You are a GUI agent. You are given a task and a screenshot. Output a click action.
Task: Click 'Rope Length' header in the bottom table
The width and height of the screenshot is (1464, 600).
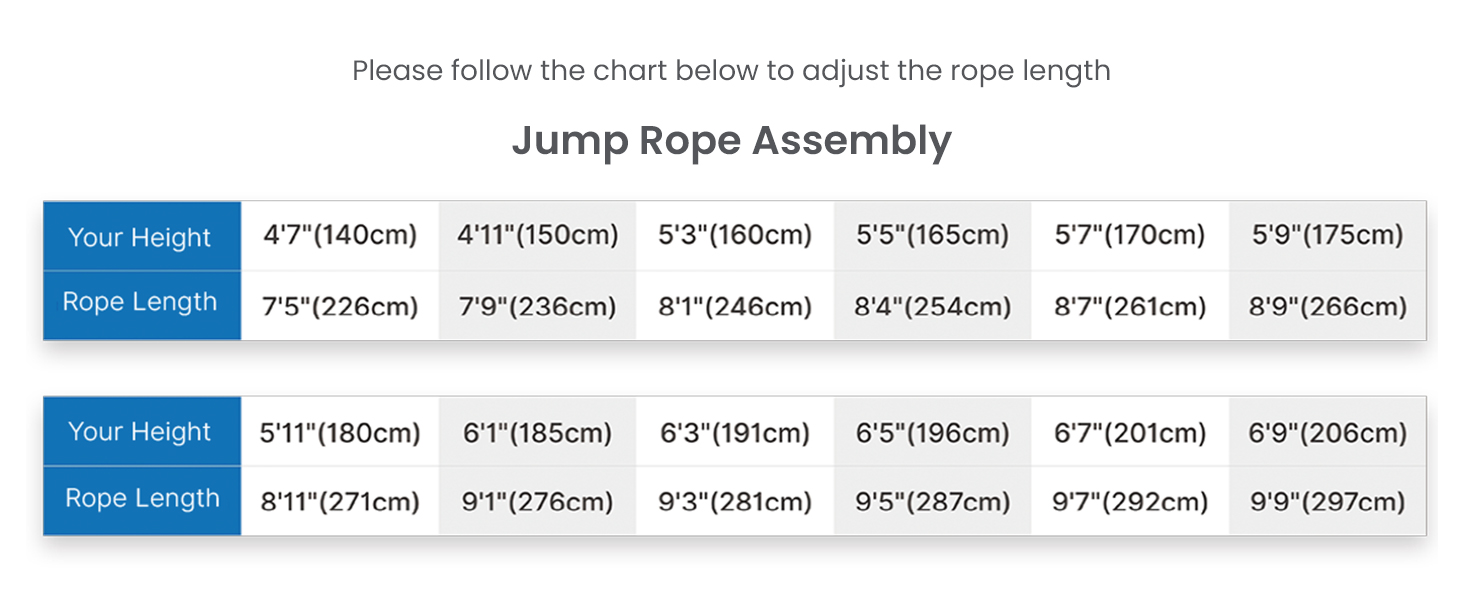[x=142, y=498]
